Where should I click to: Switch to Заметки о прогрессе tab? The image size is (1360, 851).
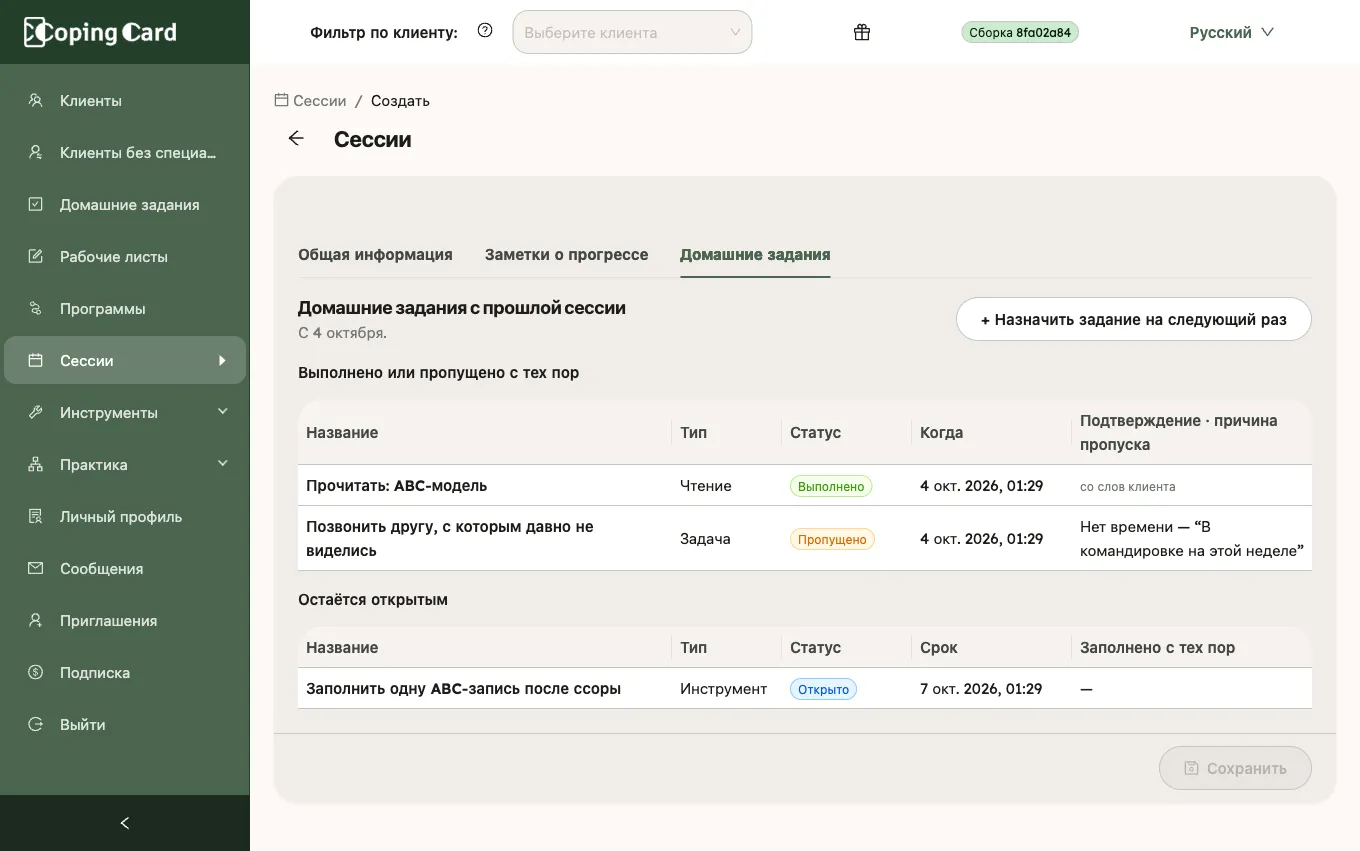click(566, 255)
